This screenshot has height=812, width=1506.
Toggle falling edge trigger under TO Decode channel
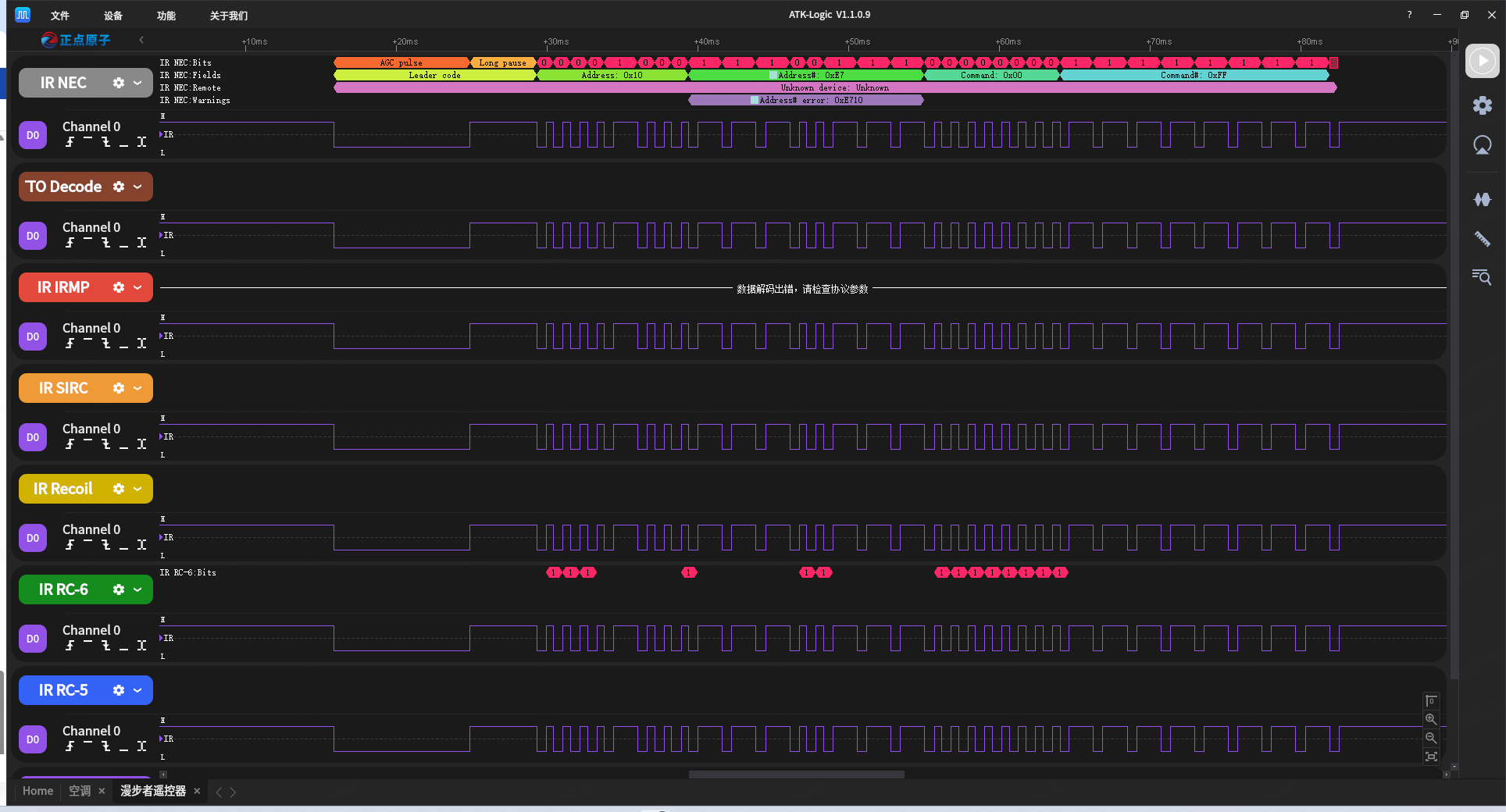[x=105, y=243]
